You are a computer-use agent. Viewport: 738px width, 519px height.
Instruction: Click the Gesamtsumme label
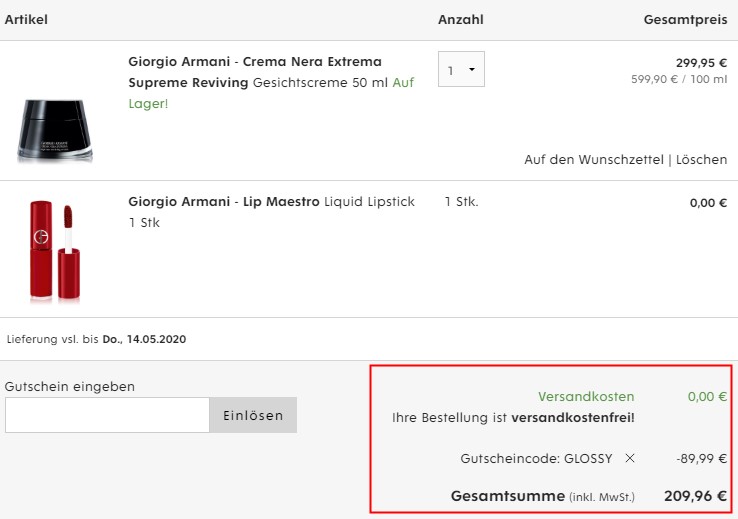pos(508,496)
